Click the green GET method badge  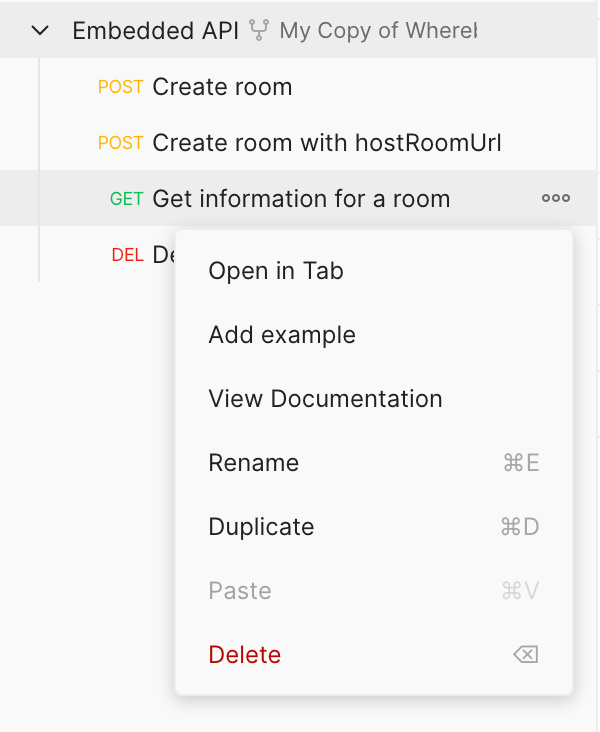click(x=126, y=199)
